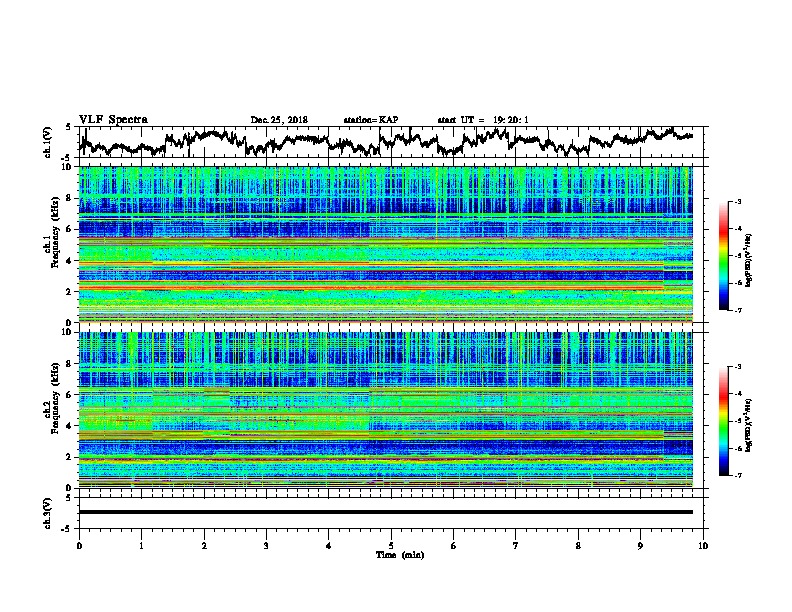Click time axis tick label '5'
The height and width of the screenshot is (612, 792).
pos(391,546)
